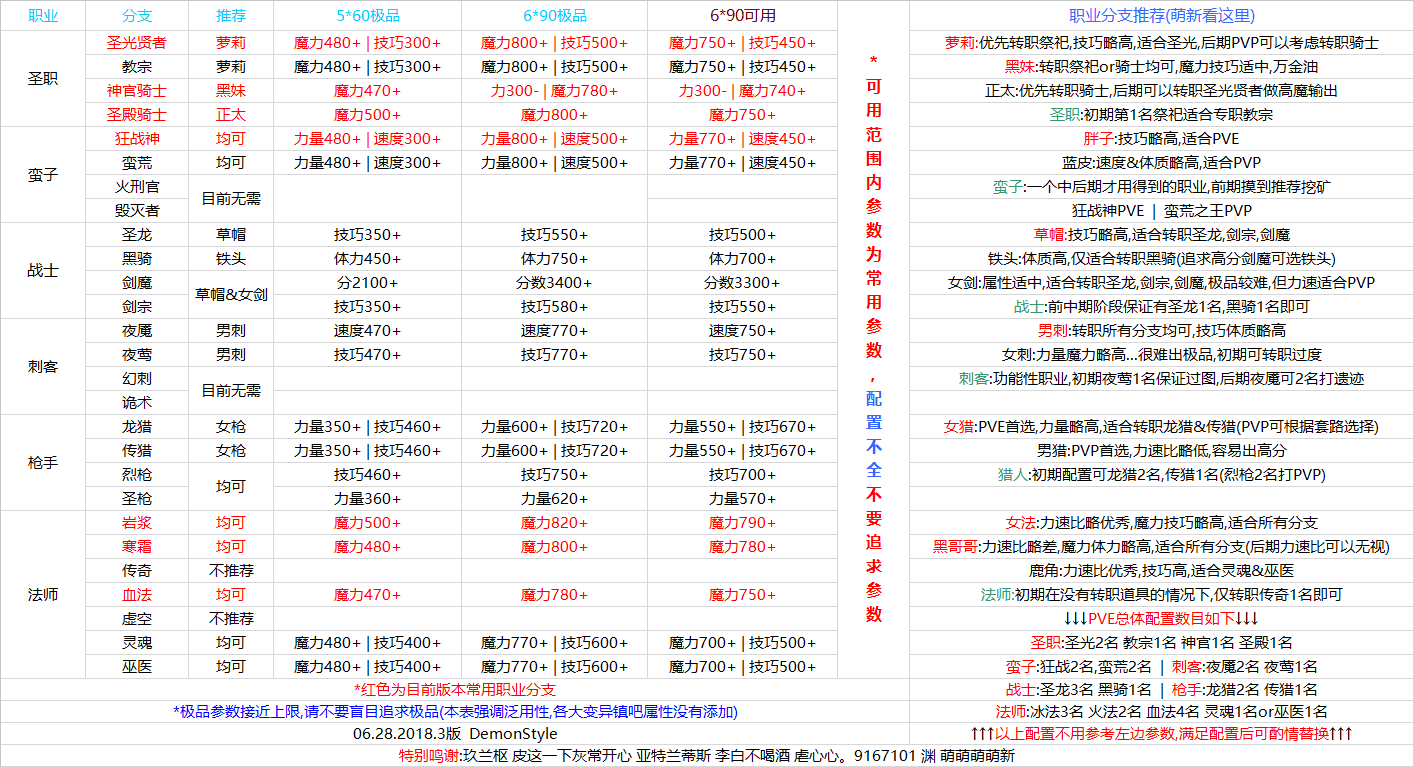This screenshot has width=1414, height=767.
Task: Click the 神官骑士 branch cell
Action: pos(137,91)
